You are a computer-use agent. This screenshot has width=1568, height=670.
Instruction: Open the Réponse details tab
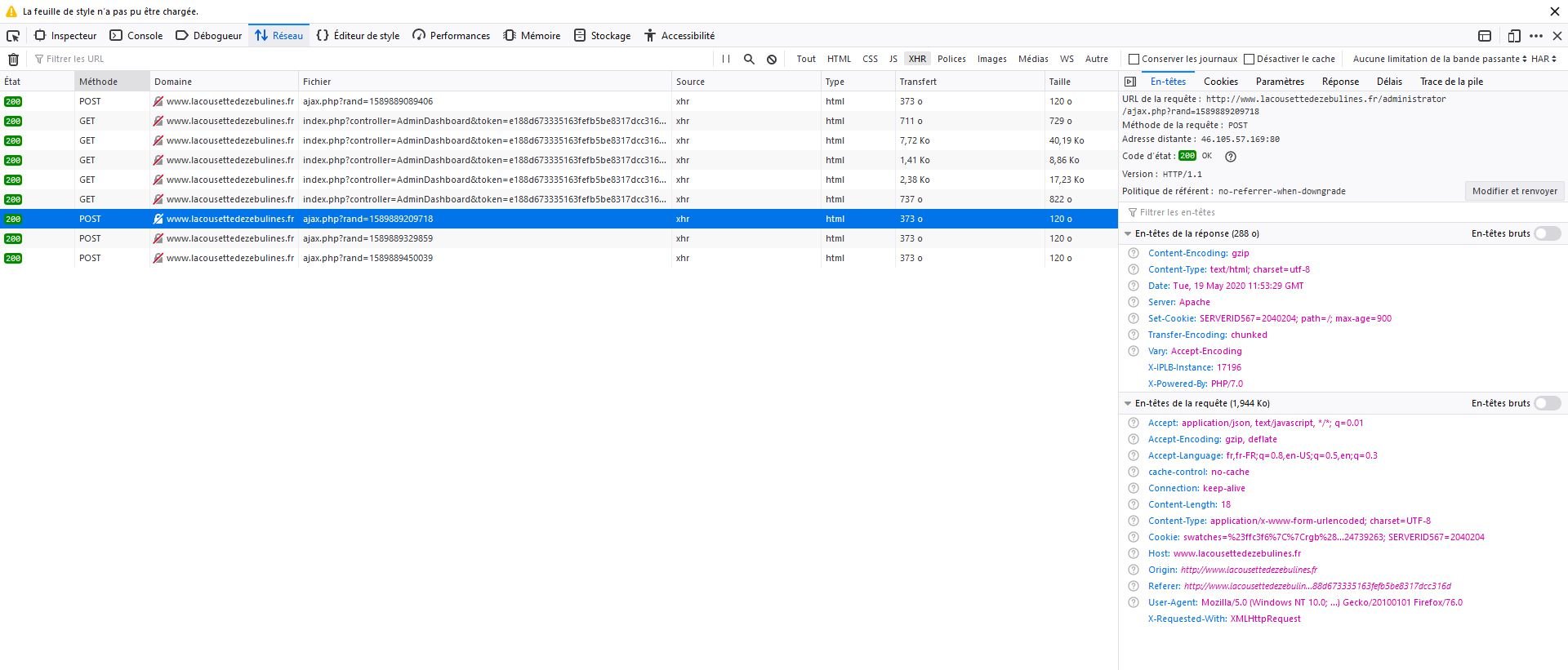click(x=1340, y=82)
